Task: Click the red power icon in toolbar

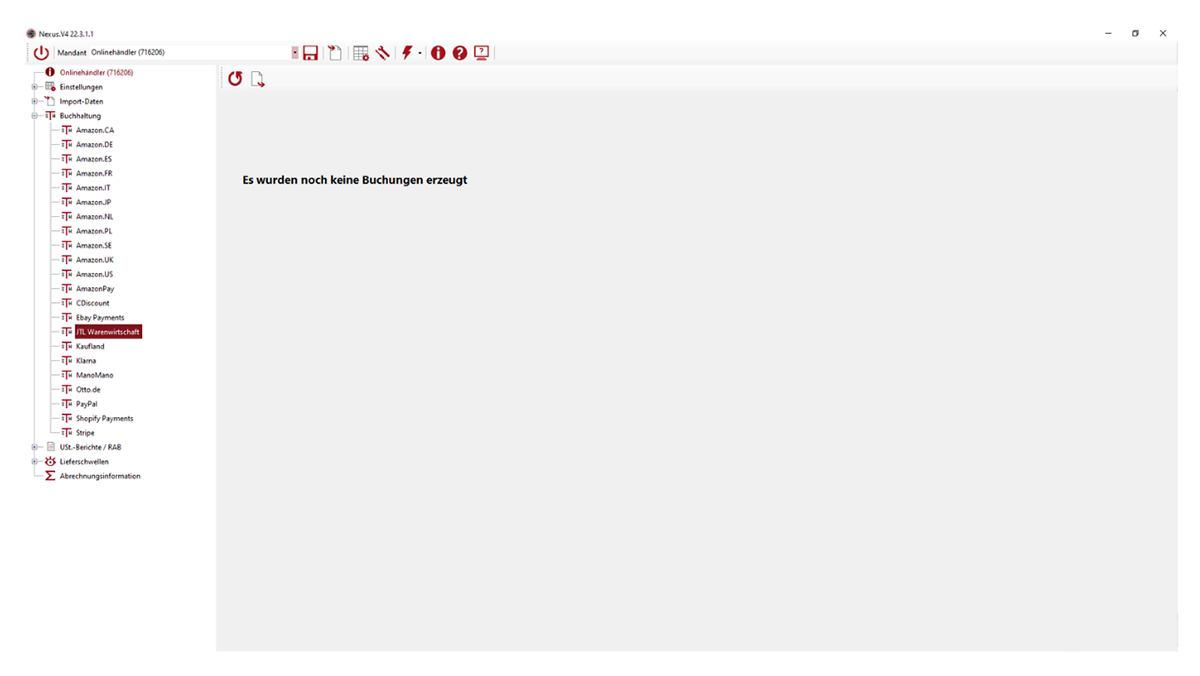Action: [x=41, y=53]
